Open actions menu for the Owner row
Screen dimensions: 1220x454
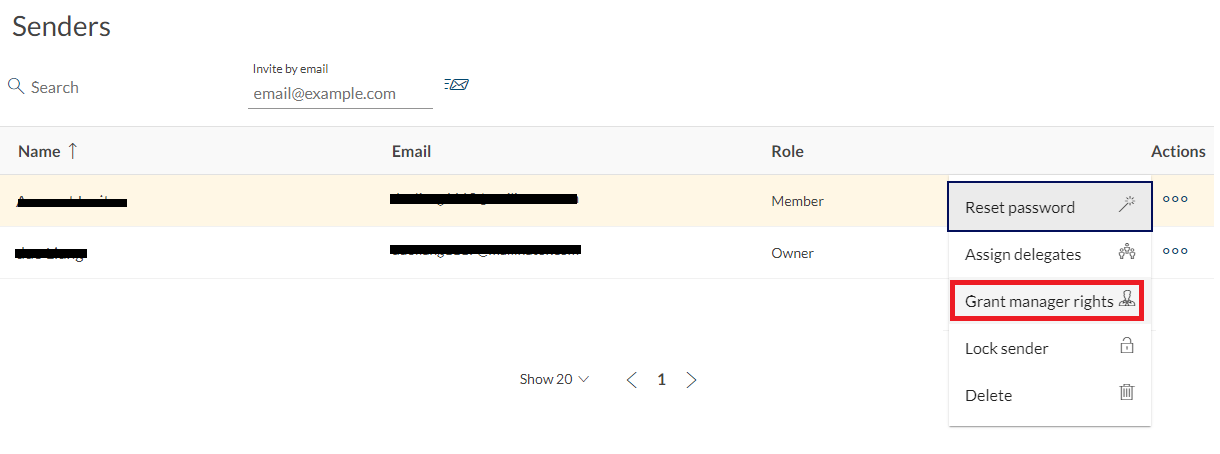pyautogui.click(x=1175, y=250)
